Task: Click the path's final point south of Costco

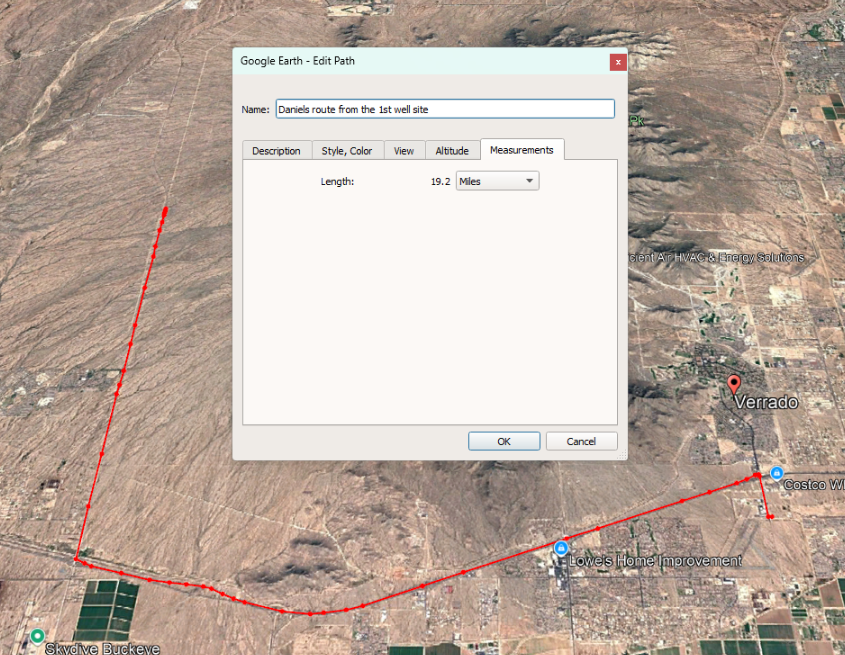Action: [770, 516]
